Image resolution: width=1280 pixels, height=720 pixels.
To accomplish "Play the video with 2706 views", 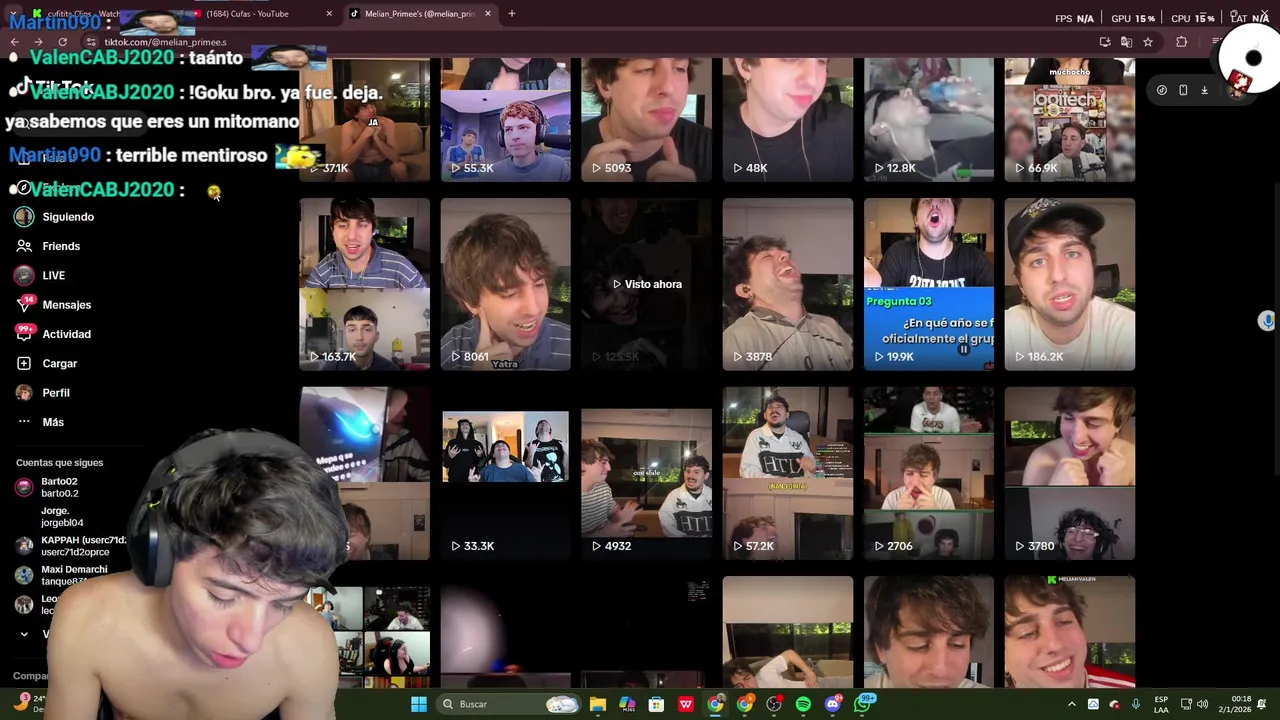I will [x=929, y=474].
